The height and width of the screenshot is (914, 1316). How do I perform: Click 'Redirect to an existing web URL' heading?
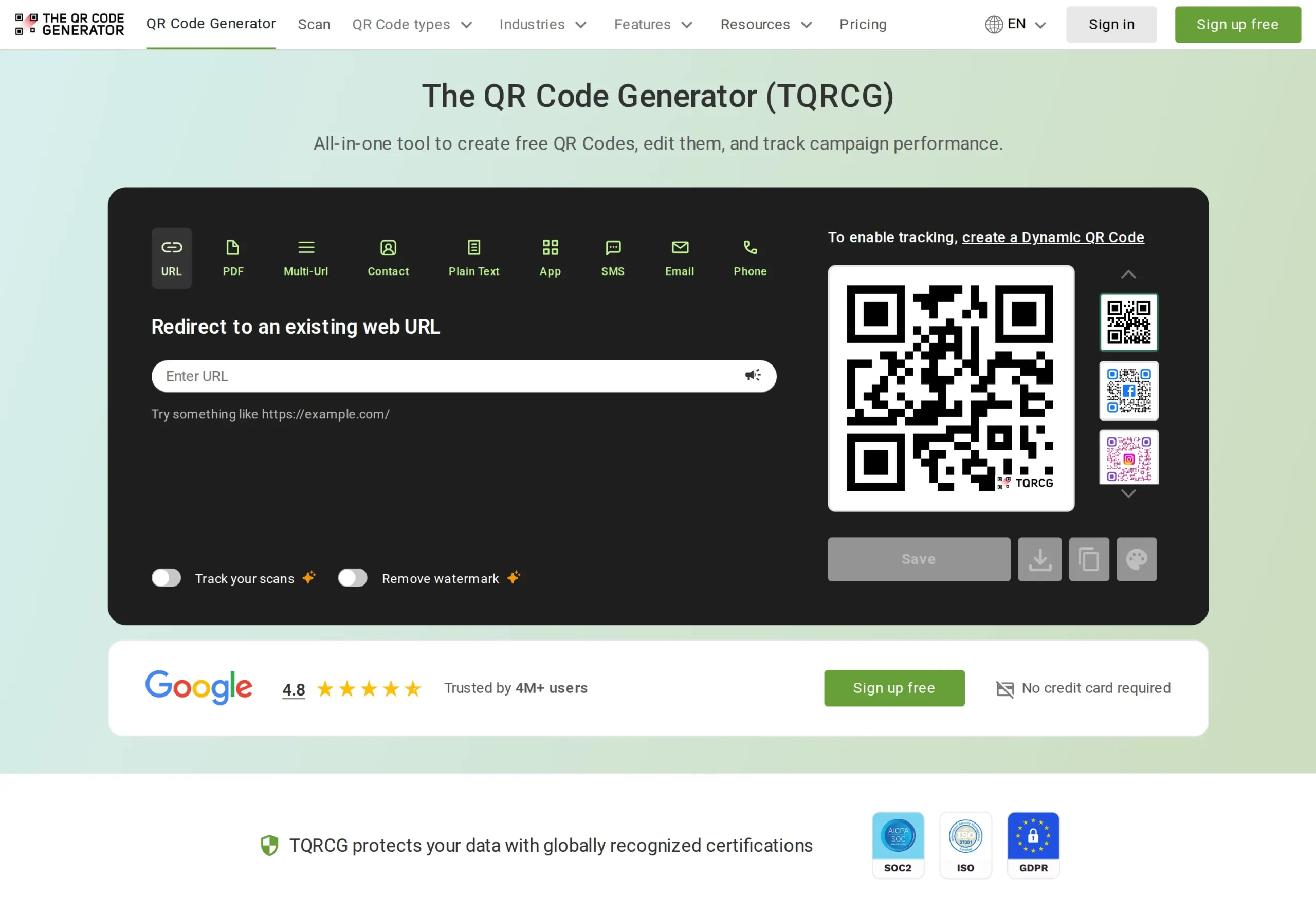pos(296,326)
